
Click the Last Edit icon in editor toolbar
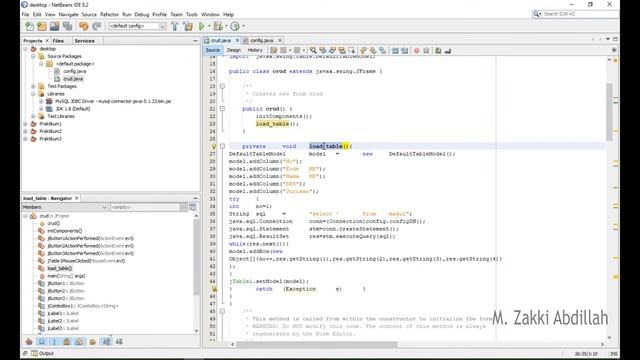(273, 50)
